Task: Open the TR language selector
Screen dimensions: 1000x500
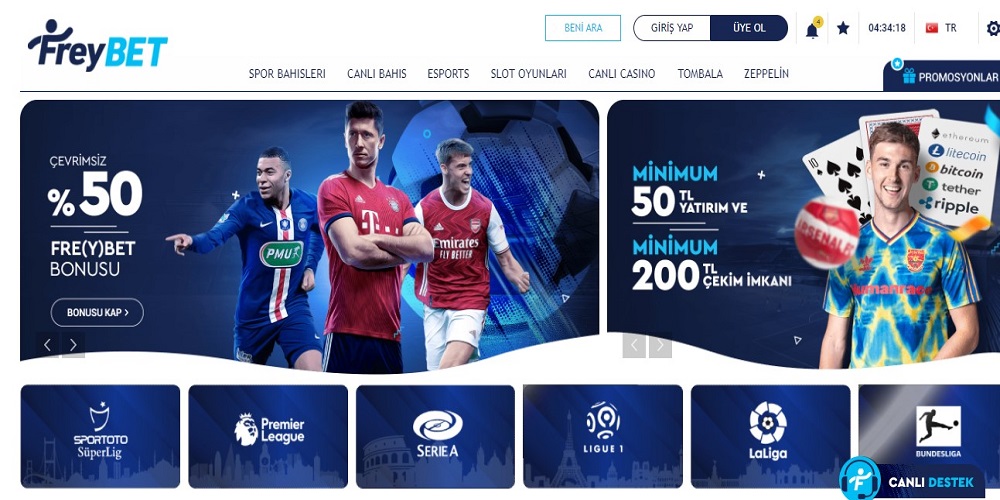Action: [x=941, y=28]
